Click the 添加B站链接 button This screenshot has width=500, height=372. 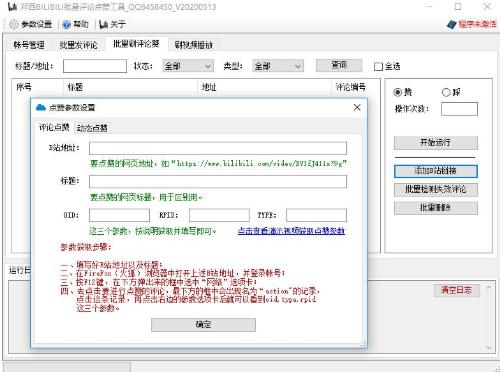click(436, 171)
